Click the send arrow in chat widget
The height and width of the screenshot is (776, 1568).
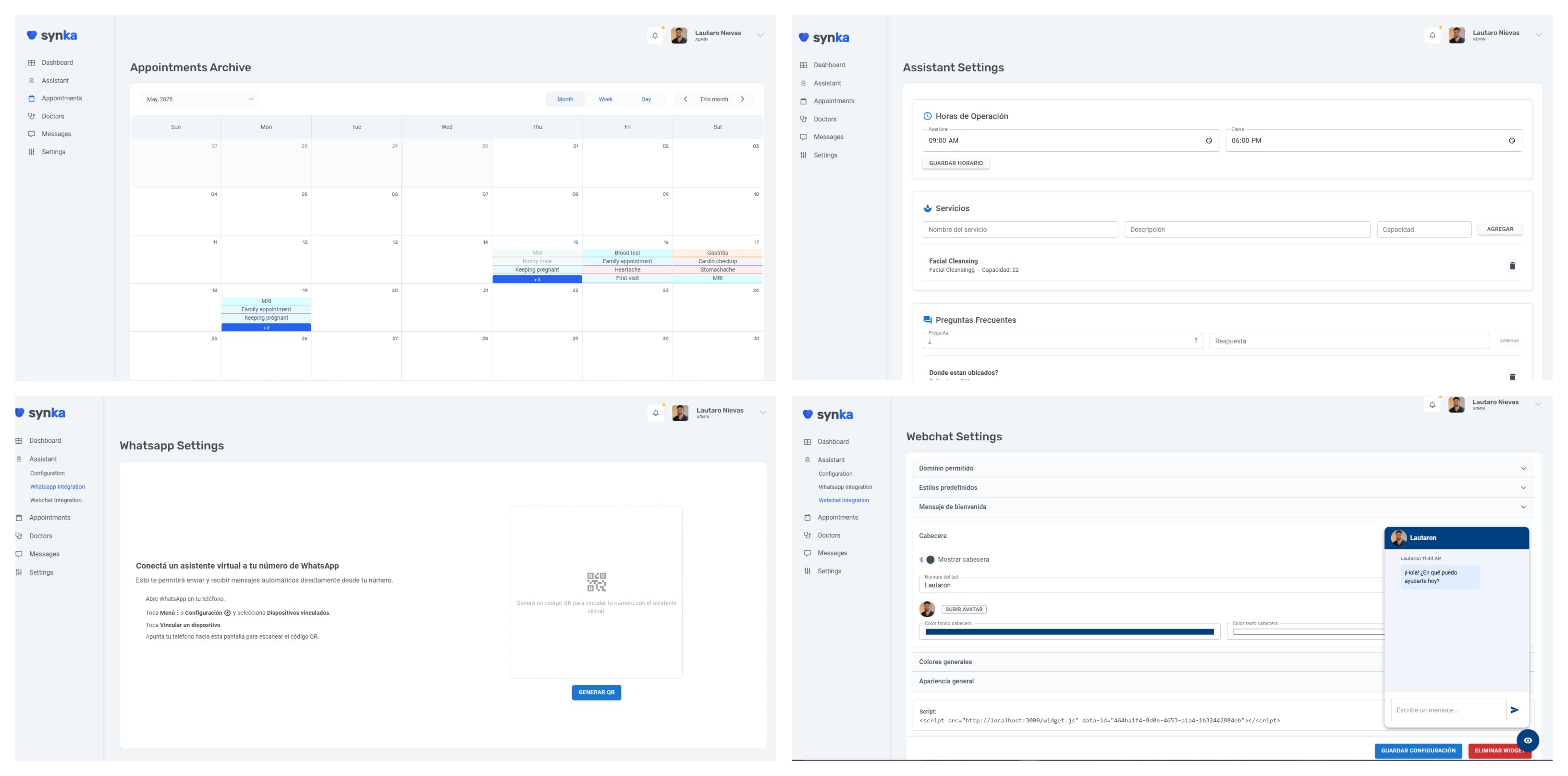1514,710
